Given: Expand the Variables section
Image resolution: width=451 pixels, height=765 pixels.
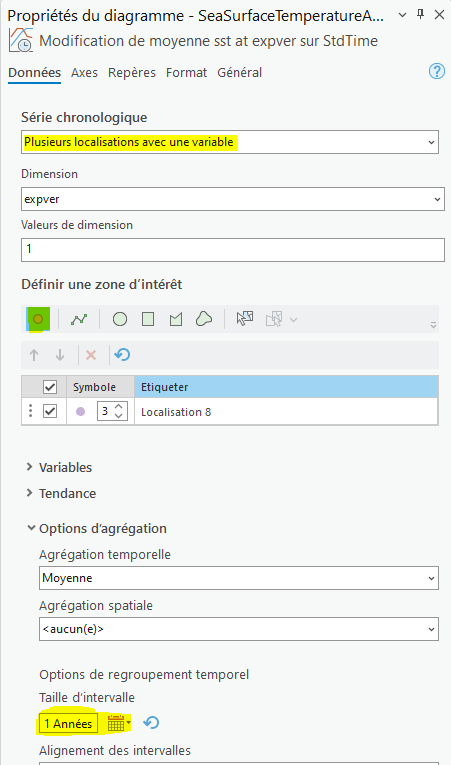Looking at the screenshot, I should tap(31, 467).
